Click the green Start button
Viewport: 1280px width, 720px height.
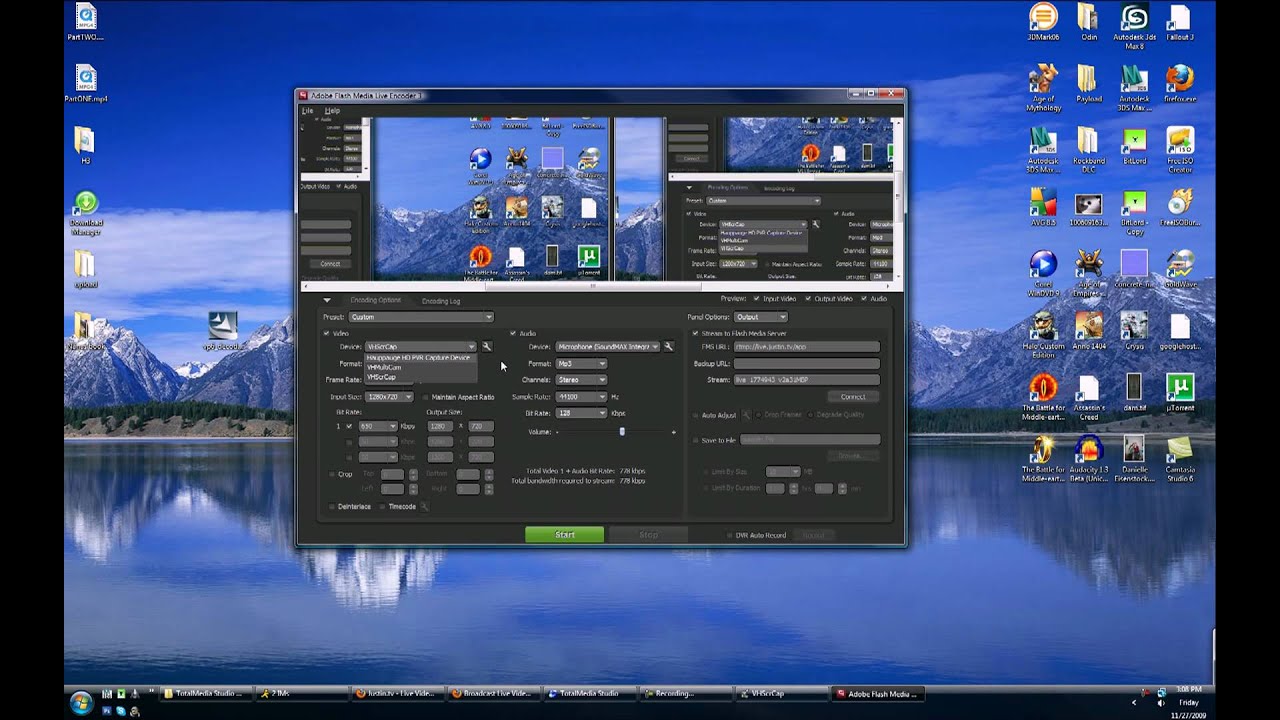point(565,535)
